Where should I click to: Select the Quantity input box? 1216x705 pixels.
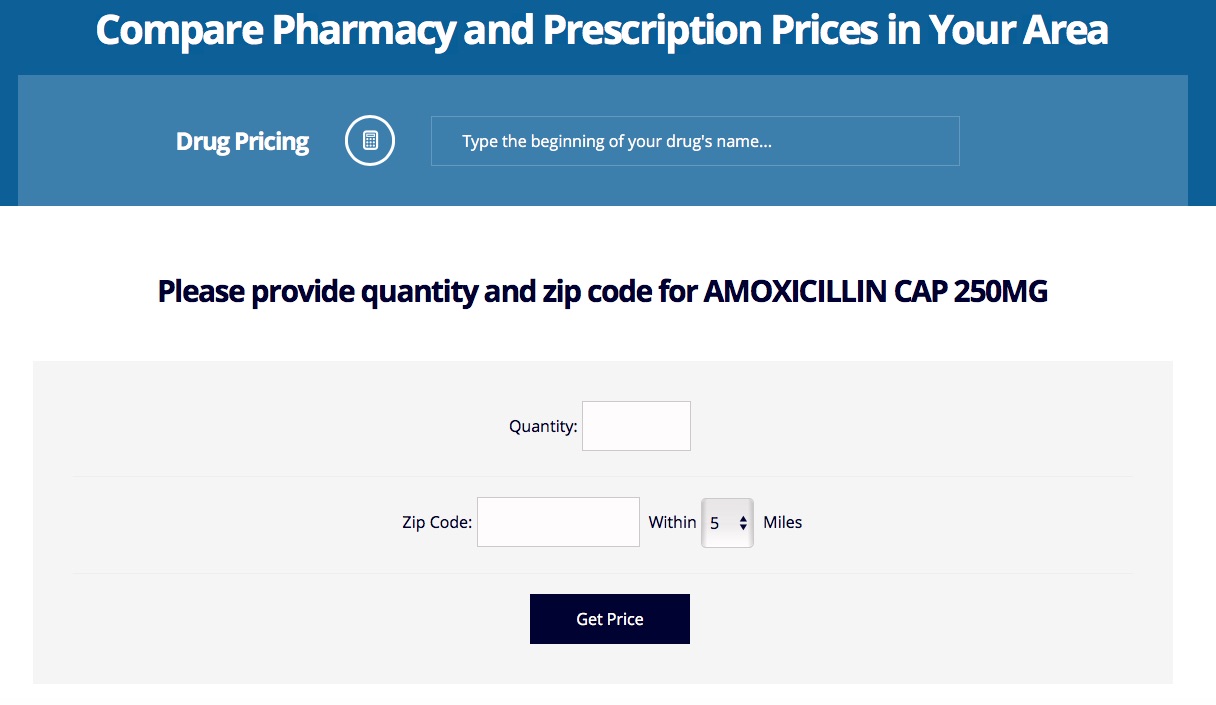point(636,426)
